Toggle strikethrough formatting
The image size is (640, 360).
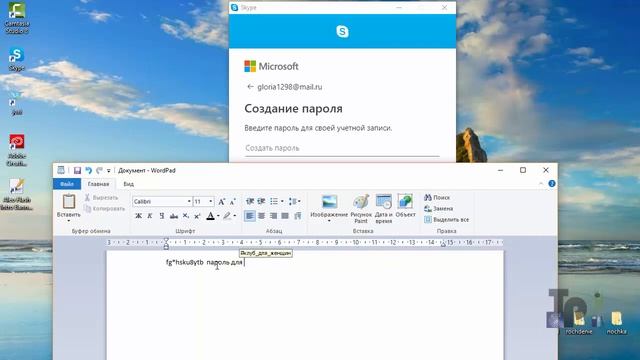[173, 216]
